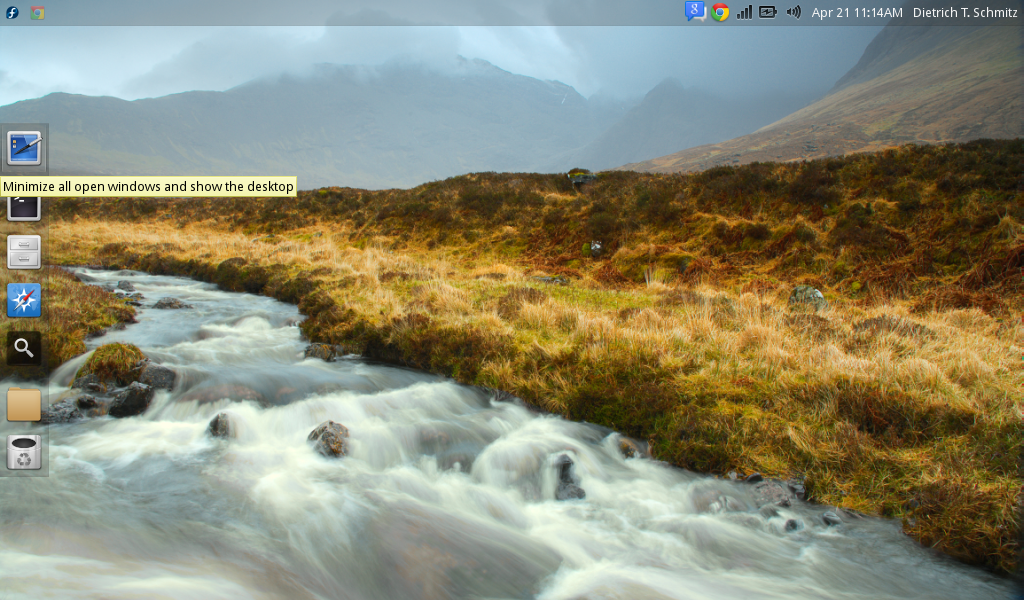Launch the compass web browser icon

click(x=24, y=300)
